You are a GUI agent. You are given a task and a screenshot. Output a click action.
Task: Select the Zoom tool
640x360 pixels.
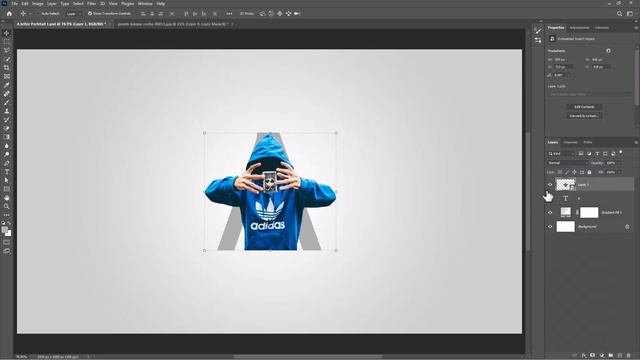(x=7, y=206)
